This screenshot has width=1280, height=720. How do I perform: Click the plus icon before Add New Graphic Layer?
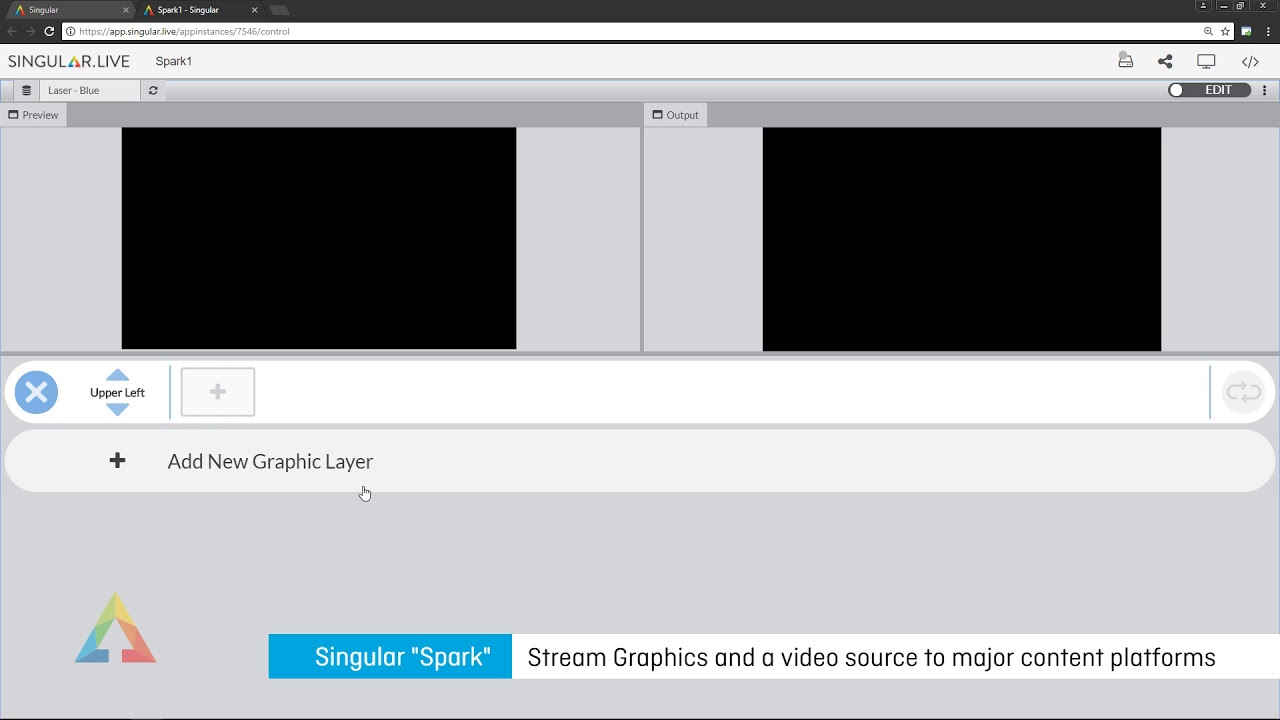117,460
